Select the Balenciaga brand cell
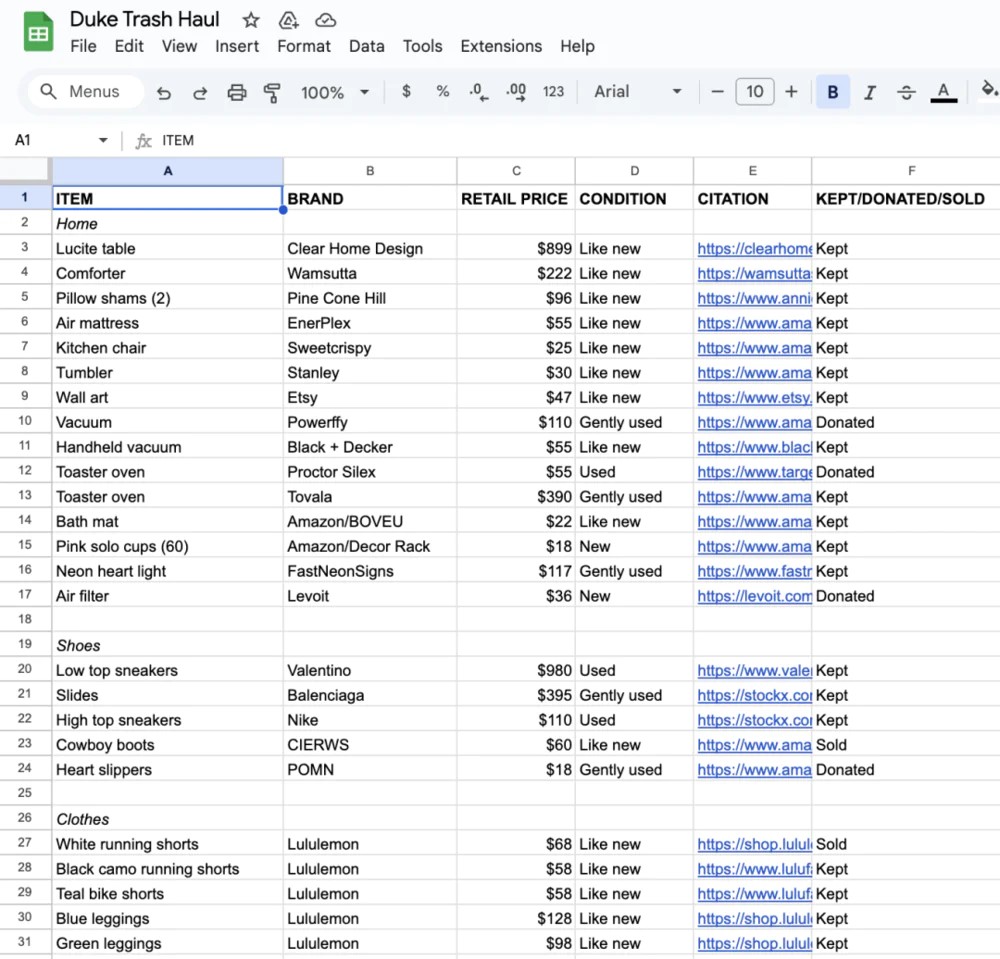The height and width of the screenshot is (959, 1000). coord(370,696)
